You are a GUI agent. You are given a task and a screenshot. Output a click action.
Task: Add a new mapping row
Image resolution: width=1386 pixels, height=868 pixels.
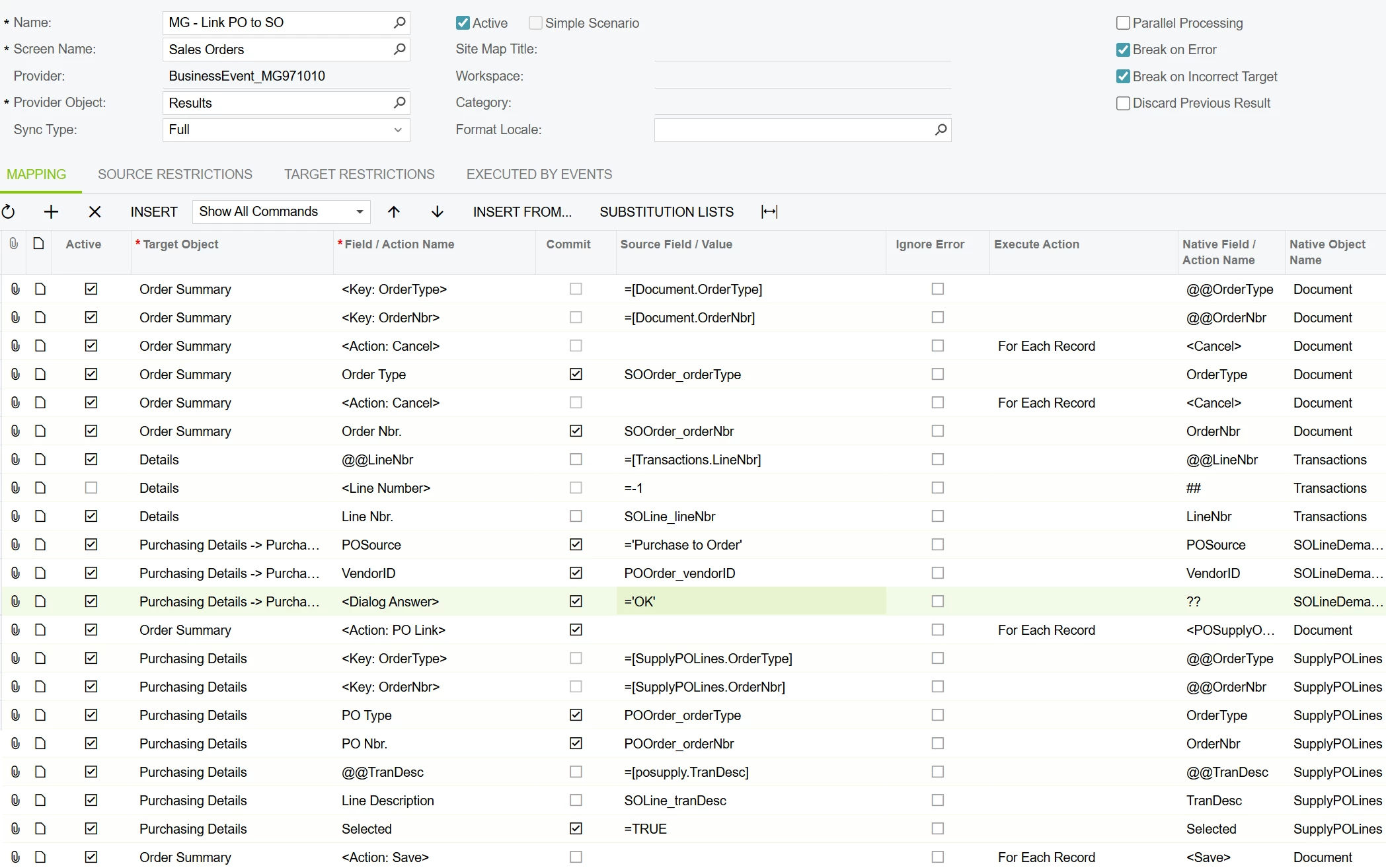click(51, 212)
